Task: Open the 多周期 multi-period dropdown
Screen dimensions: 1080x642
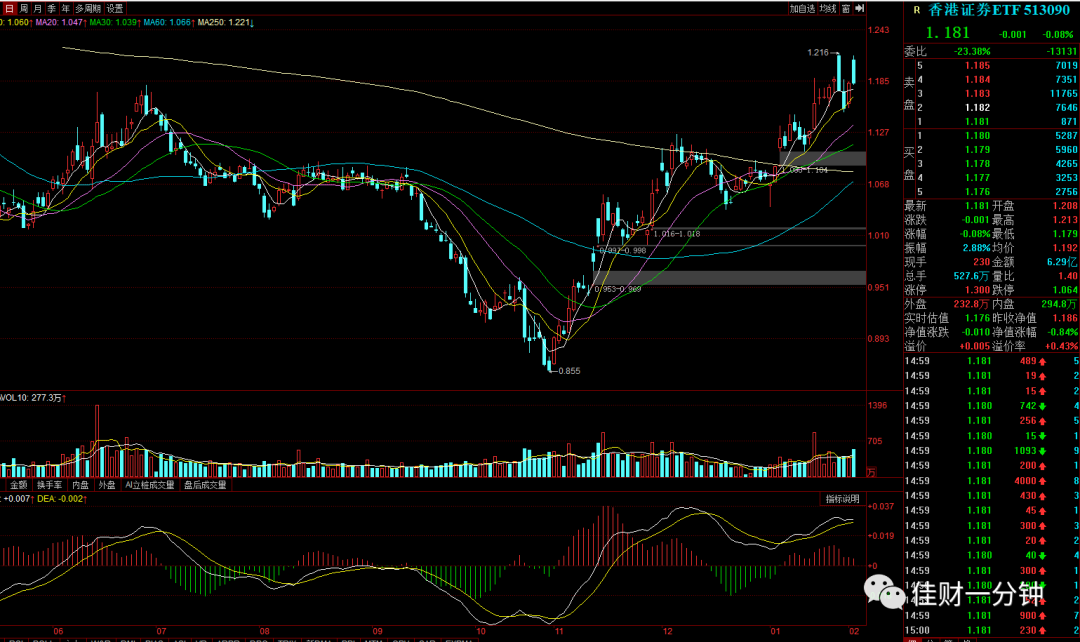Action: point(88,8)
